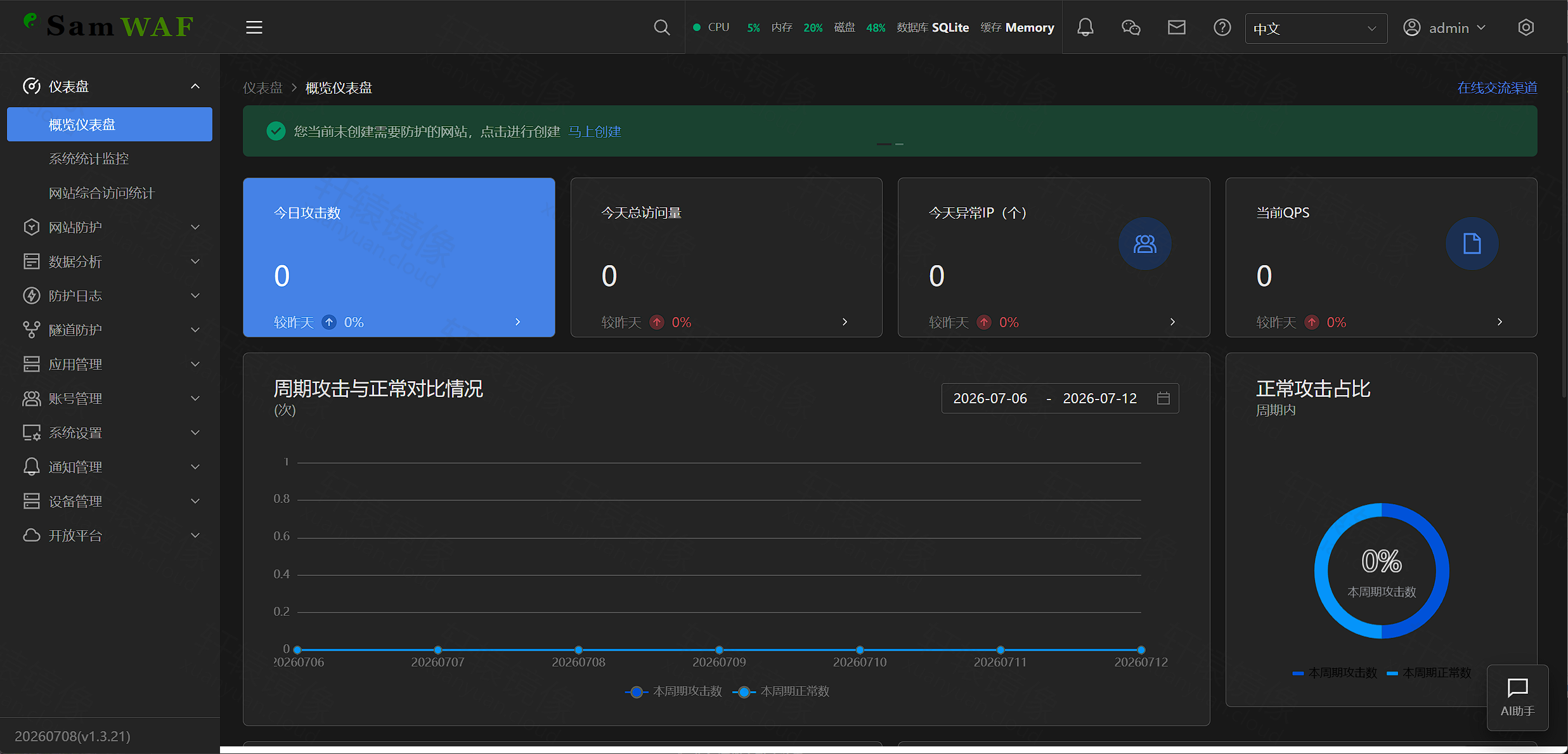Viewport: 1568px width, 754px height.
Task: Click the QPS document icon
Action: tap(1472, 244)
